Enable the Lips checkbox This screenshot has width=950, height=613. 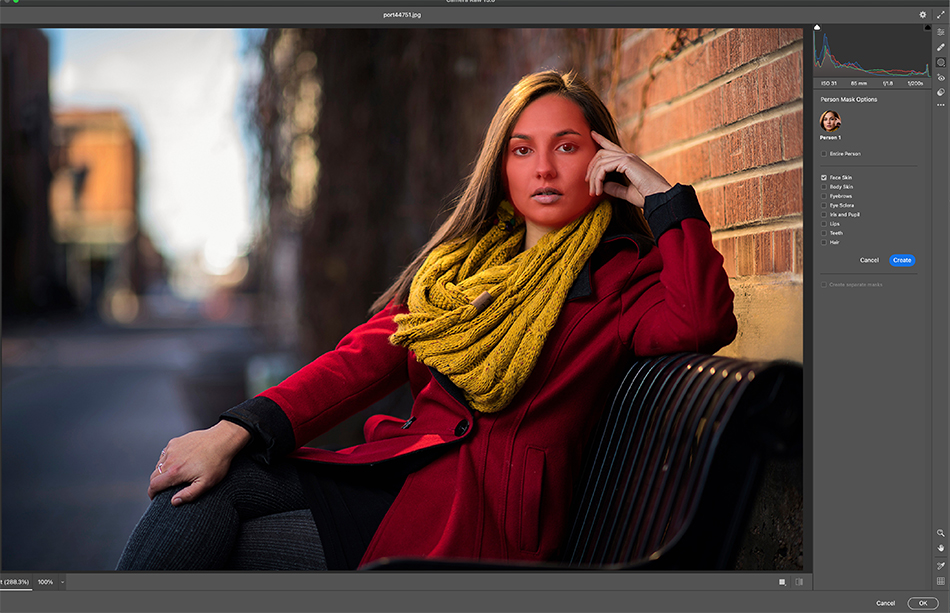point(823,224)
